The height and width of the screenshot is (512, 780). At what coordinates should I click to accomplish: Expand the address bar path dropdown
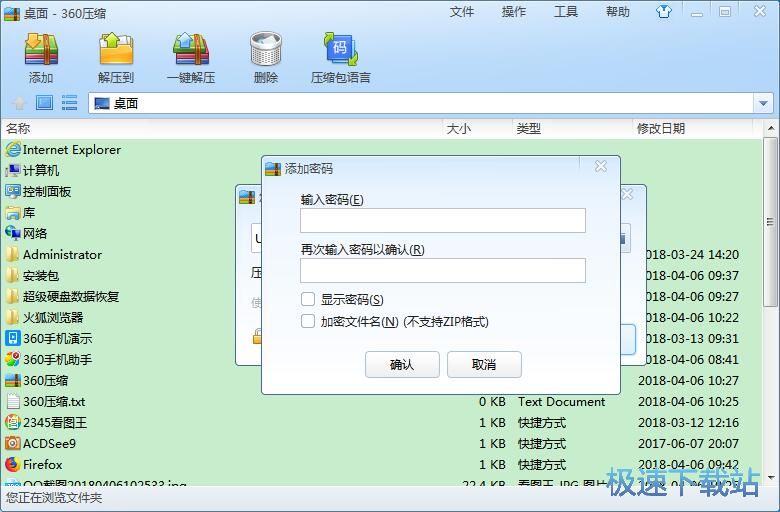click(x=763, y=103)
